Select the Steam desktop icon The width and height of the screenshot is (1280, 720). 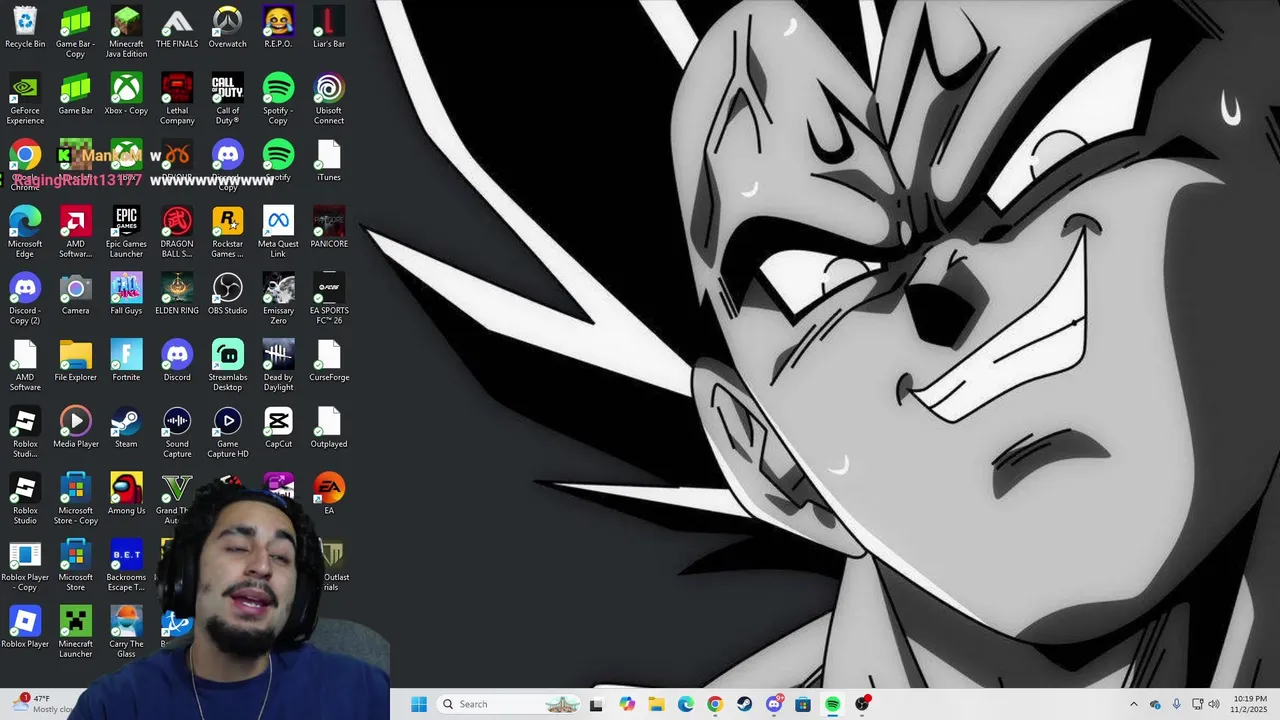pyautogui.click(x=126, y=428)
